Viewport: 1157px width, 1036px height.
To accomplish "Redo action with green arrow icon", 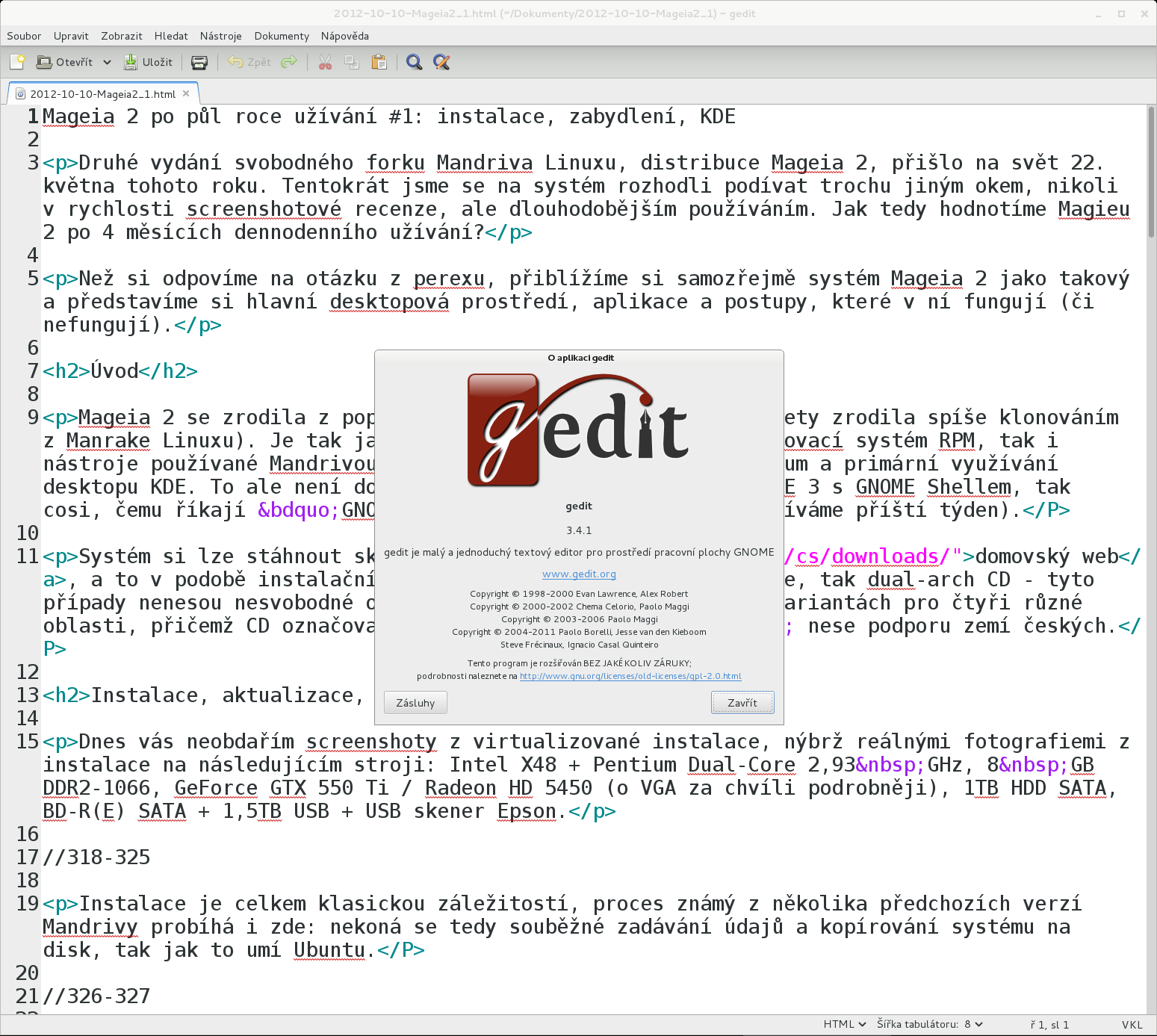I will (289, 62).
